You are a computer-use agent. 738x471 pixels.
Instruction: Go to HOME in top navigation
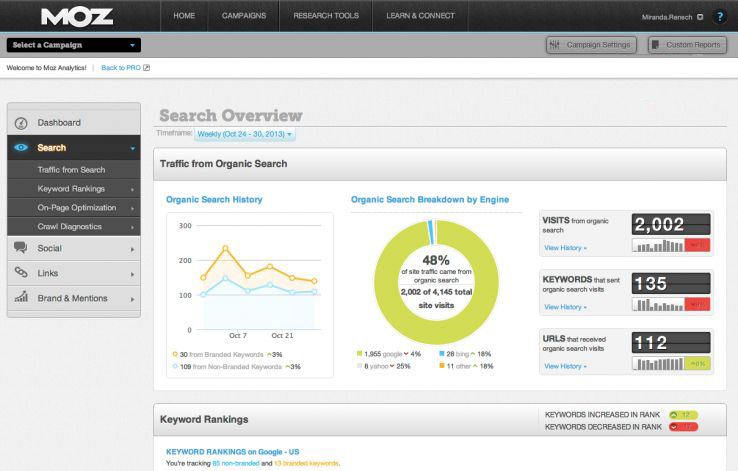pos(184,16)
